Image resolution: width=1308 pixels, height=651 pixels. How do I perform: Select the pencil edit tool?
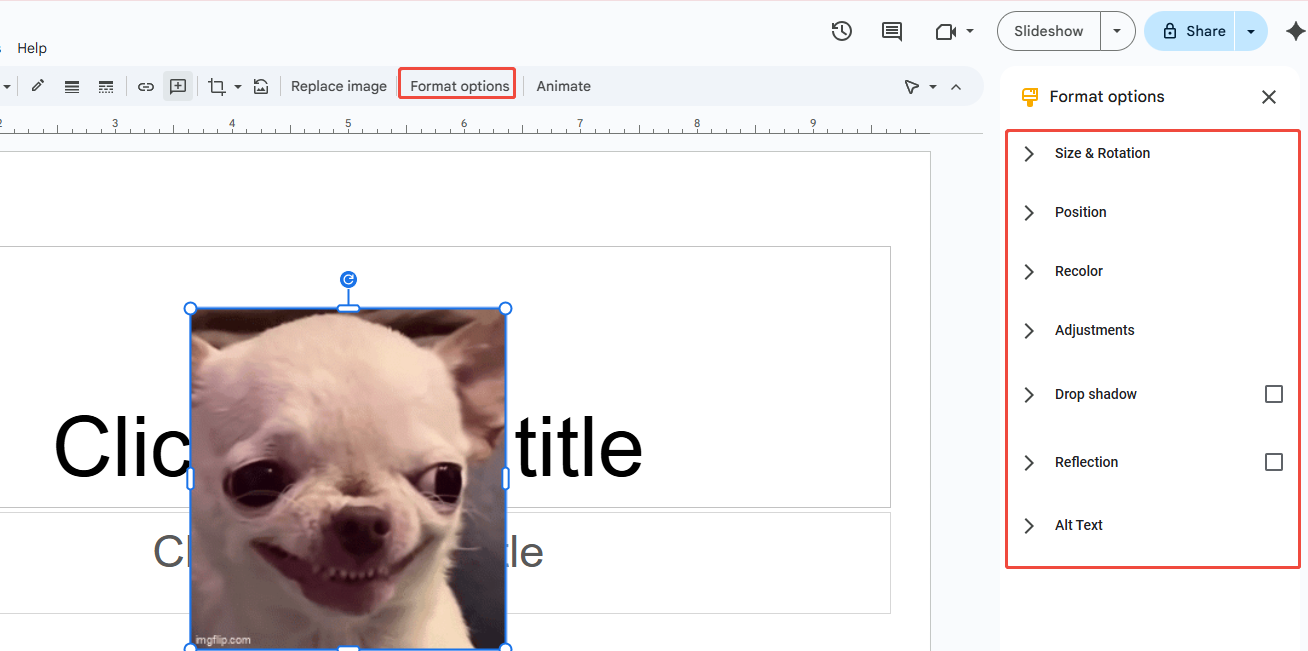[x=37, y=86]
